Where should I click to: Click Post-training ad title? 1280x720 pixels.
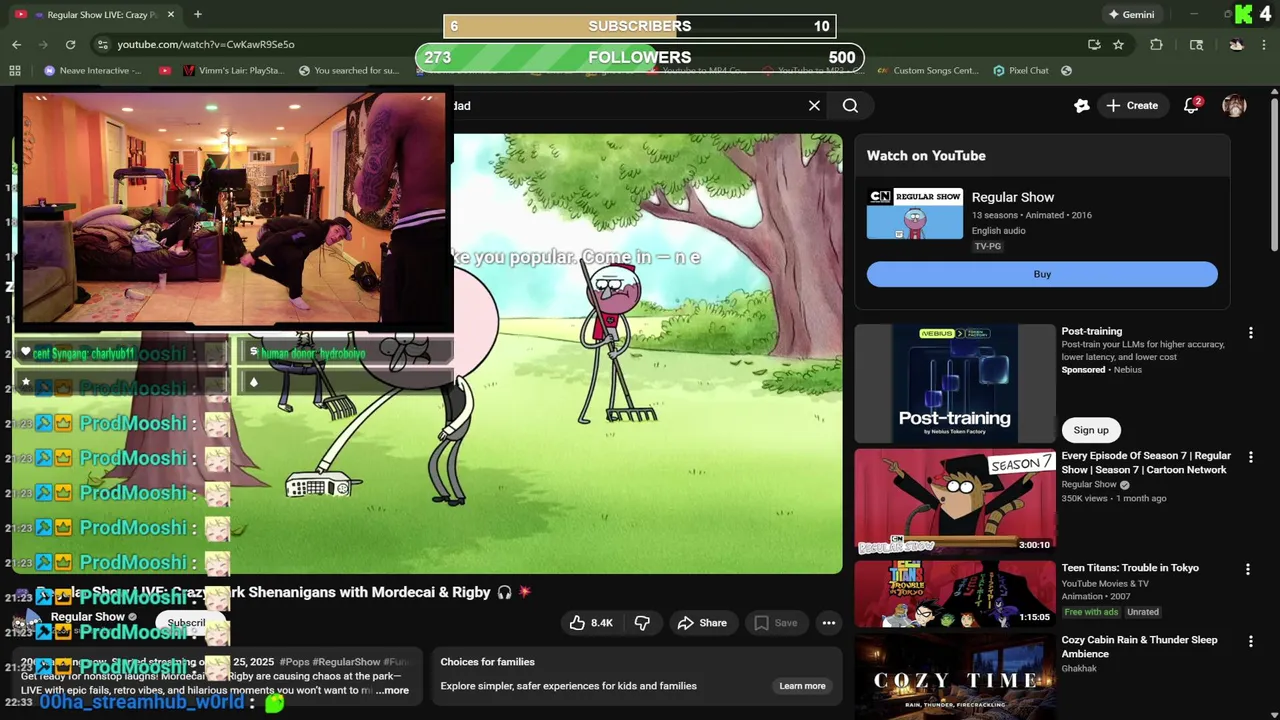tap(1091, 331)
